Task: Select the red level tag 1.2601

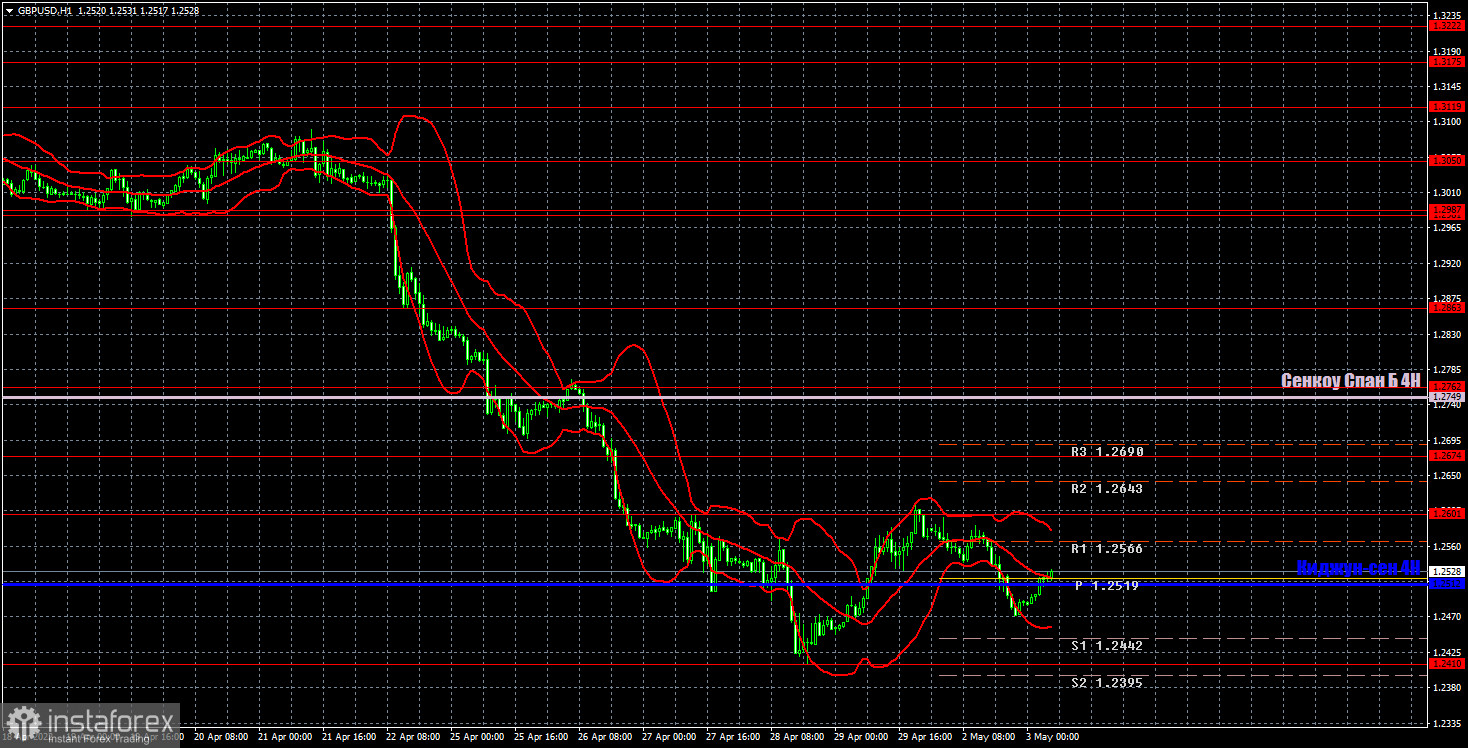Action: coord(1447,514)
